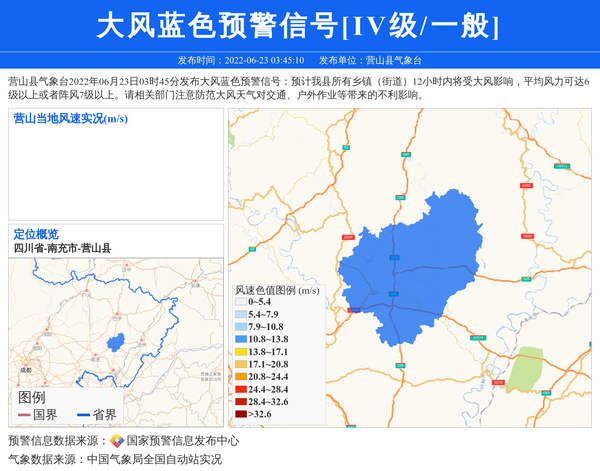This screenshot has height=471, width=600.
Task: Select the 24.4~28.4 red legend swatch
Action: pos(241,389)
